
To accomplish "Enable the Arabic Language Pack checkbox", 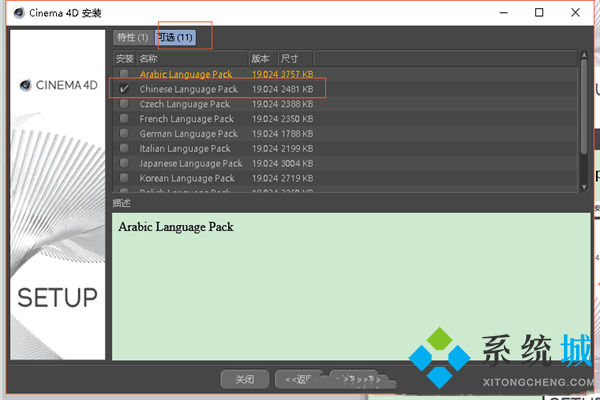I will click(x=124, y=74).
